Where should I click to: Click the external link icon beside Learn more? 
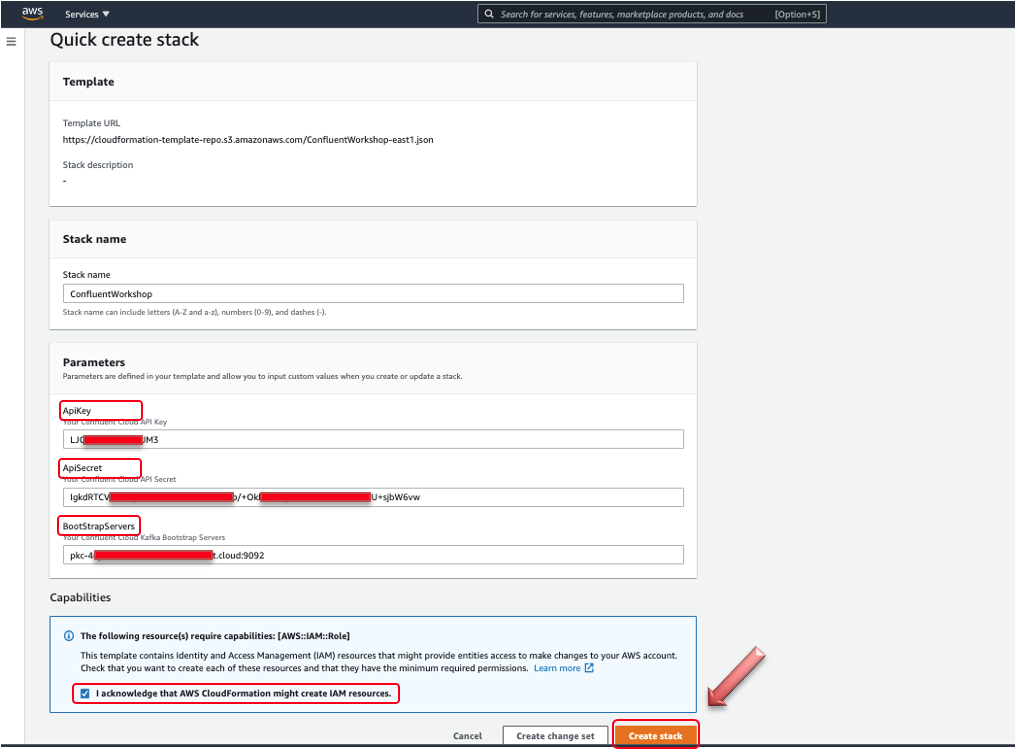589,668
